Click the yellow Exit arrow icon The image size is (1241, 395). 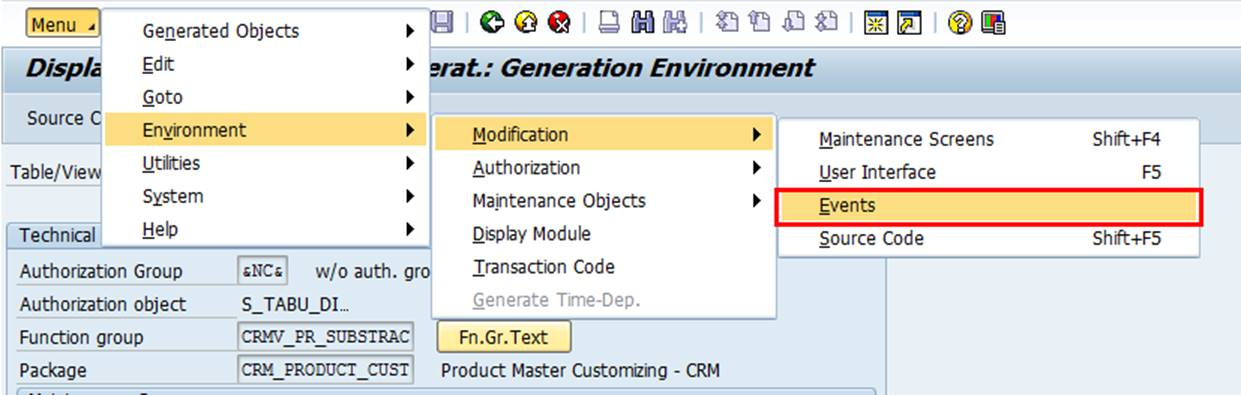pyautogui.click(x=526, y=23)
